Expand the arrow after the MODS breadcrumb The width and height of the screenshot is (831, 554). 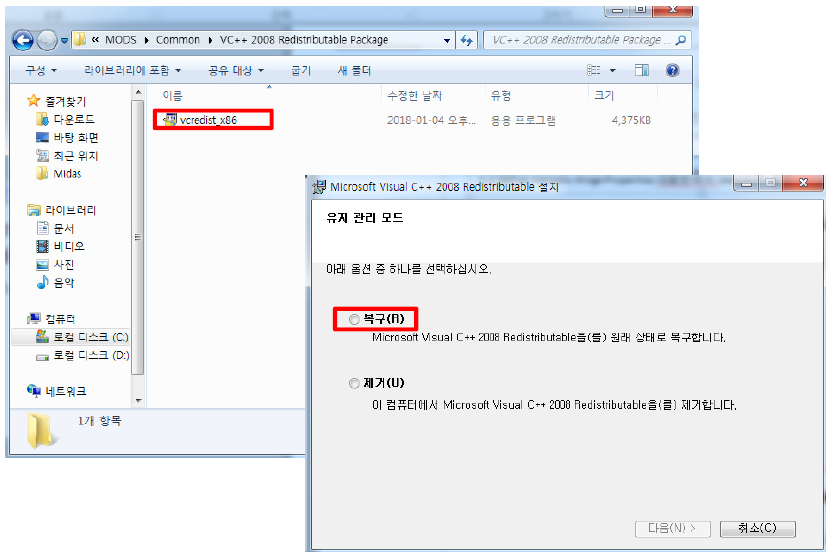point(146,40)
